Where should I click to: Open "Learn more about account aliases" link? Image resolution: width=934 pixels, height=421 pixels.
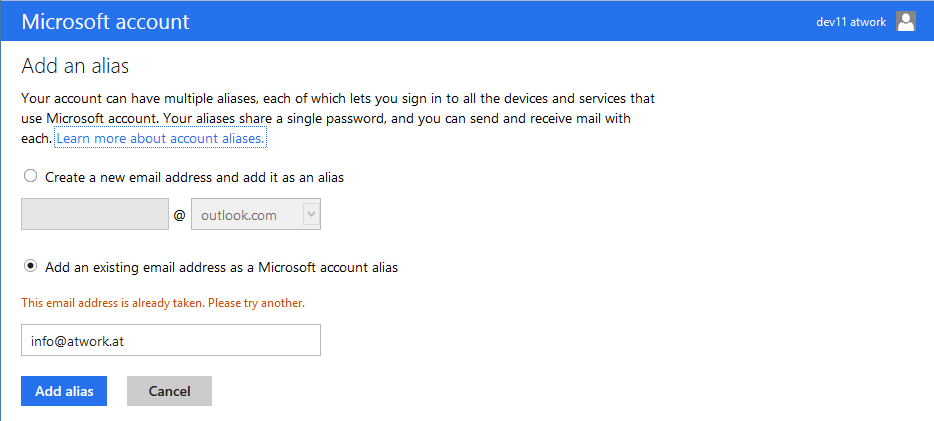click(x=160, y=138)
